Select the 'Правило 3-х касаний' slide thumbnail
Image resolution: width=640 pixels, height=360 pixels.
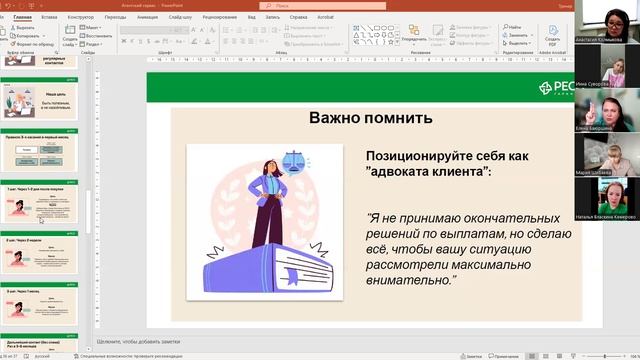point(39,150)
